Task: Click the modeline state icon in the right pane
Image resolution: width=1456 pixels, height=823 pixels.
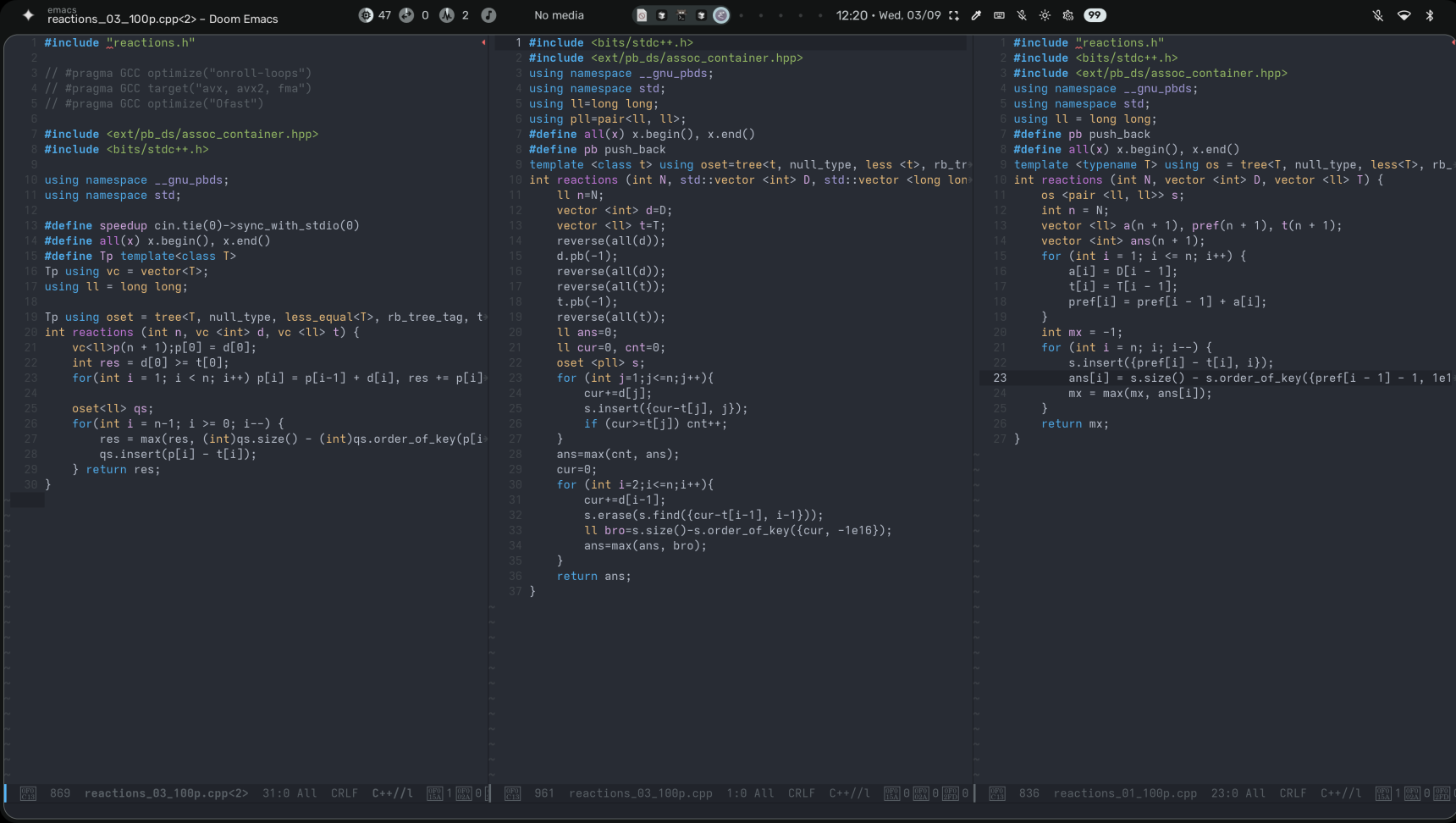Action: (997, 793)
